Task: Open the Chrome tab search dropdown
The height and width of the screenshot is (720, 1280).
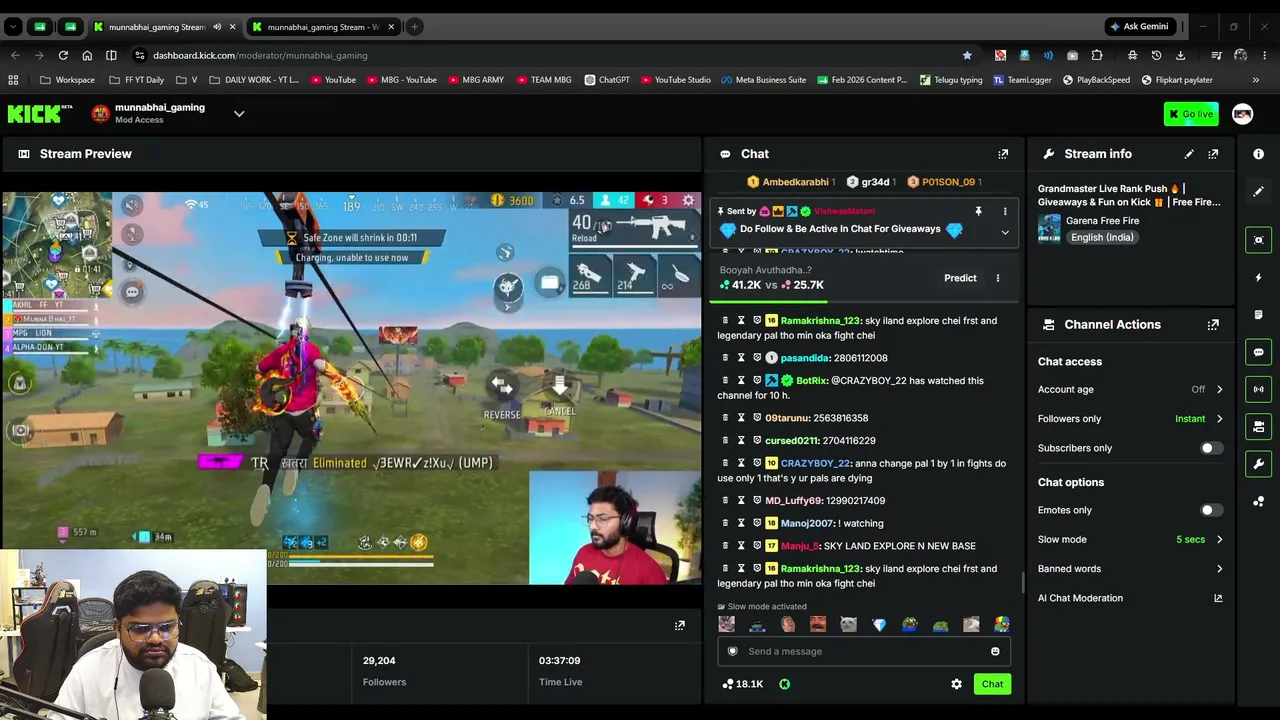Action: click(x=14, y=27)
